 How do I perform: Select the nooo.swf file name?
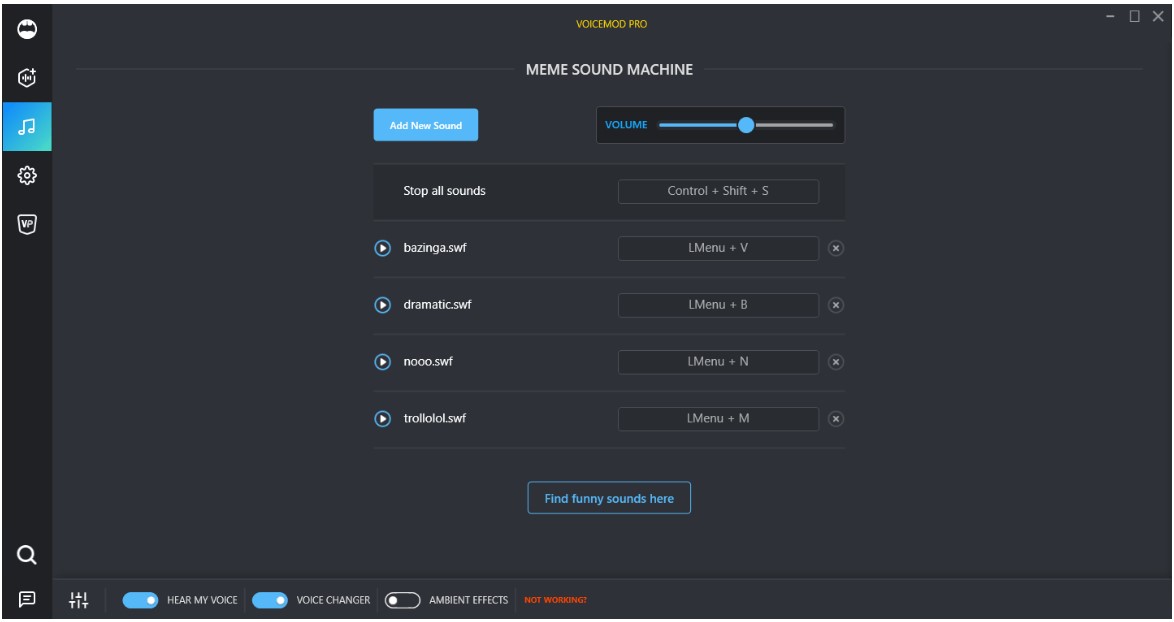click(428, 362)
